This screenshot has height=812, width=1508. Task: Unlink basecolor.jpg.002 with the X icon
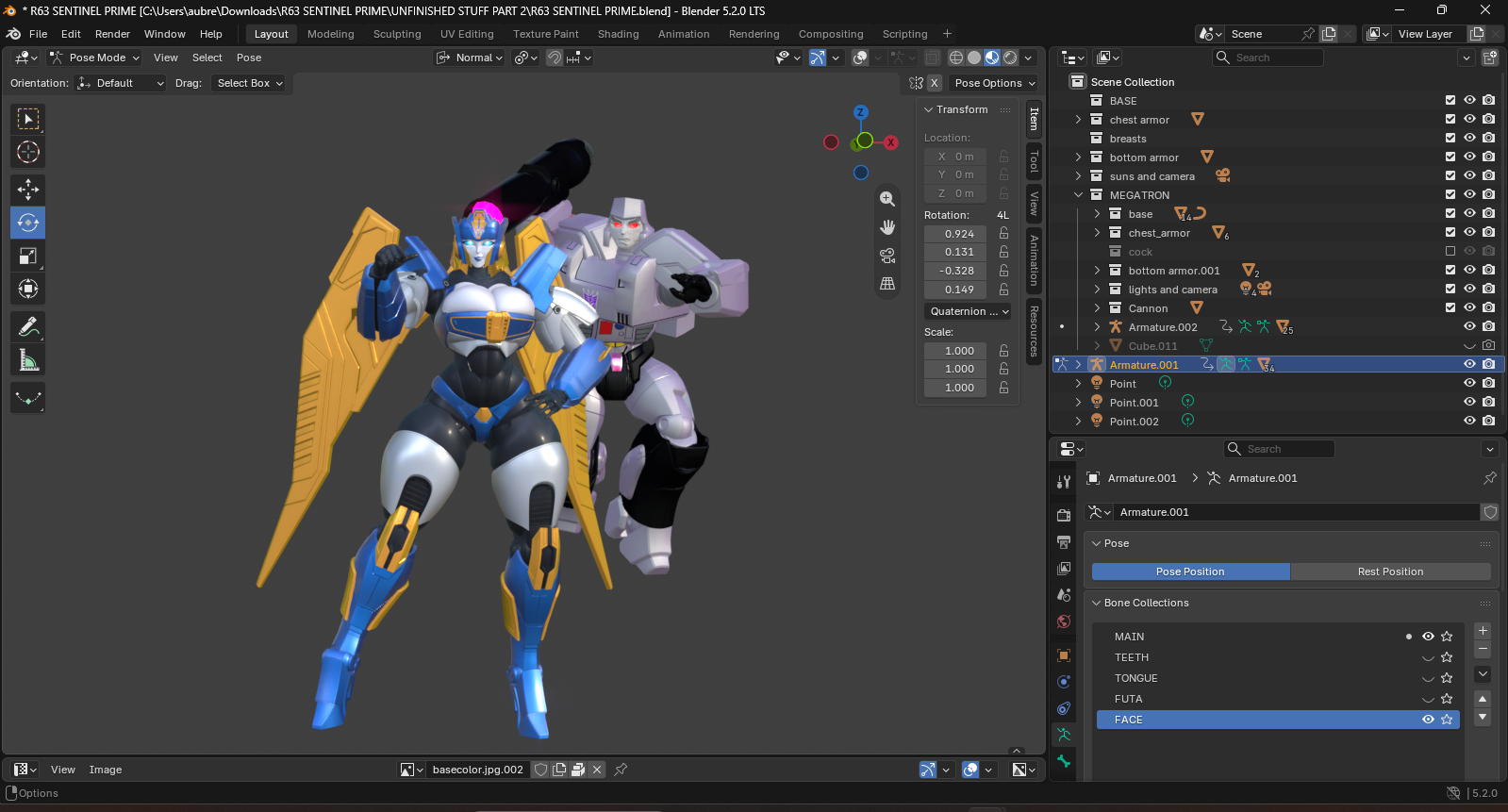tap(597, 770)
